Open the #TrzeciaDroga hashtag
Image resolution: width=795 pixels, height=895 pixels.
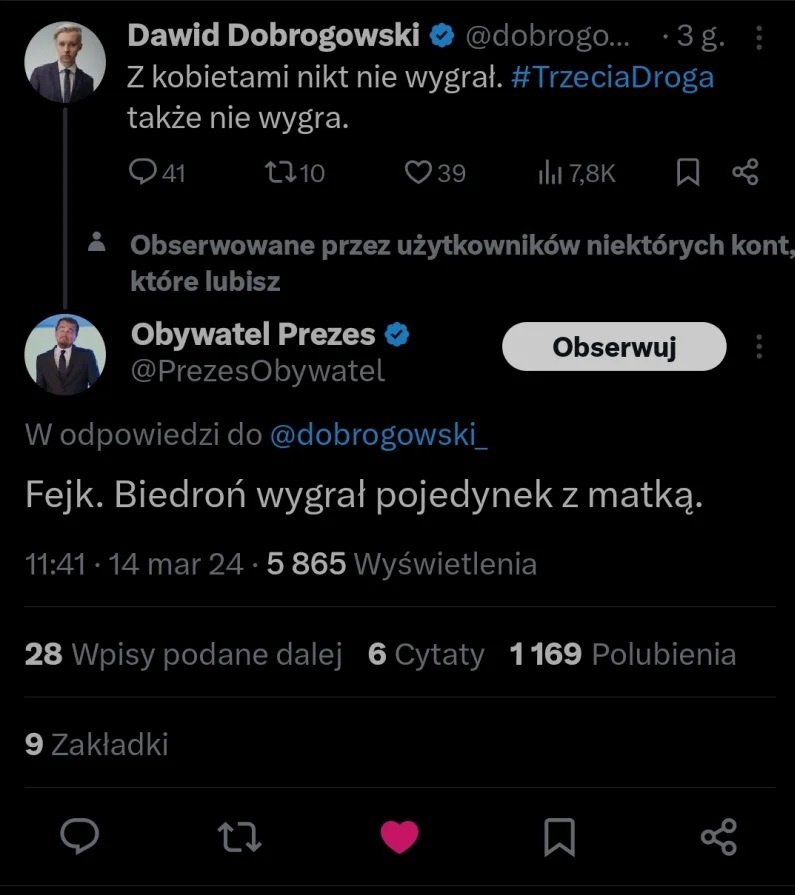[612, 79]
